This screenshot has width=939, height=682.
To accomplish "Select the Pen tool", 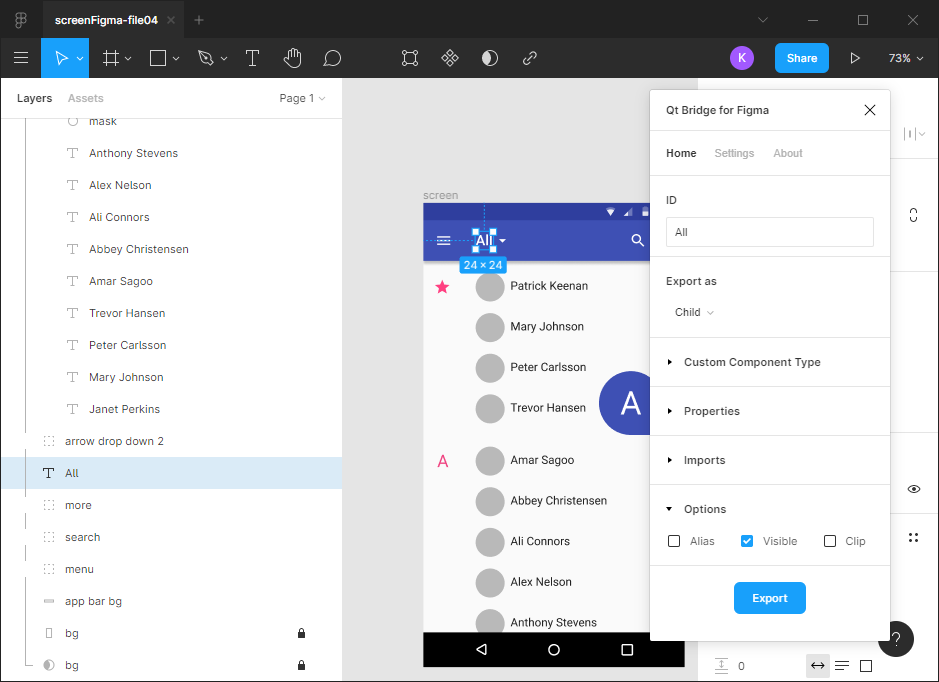I will tap(204, 58).
